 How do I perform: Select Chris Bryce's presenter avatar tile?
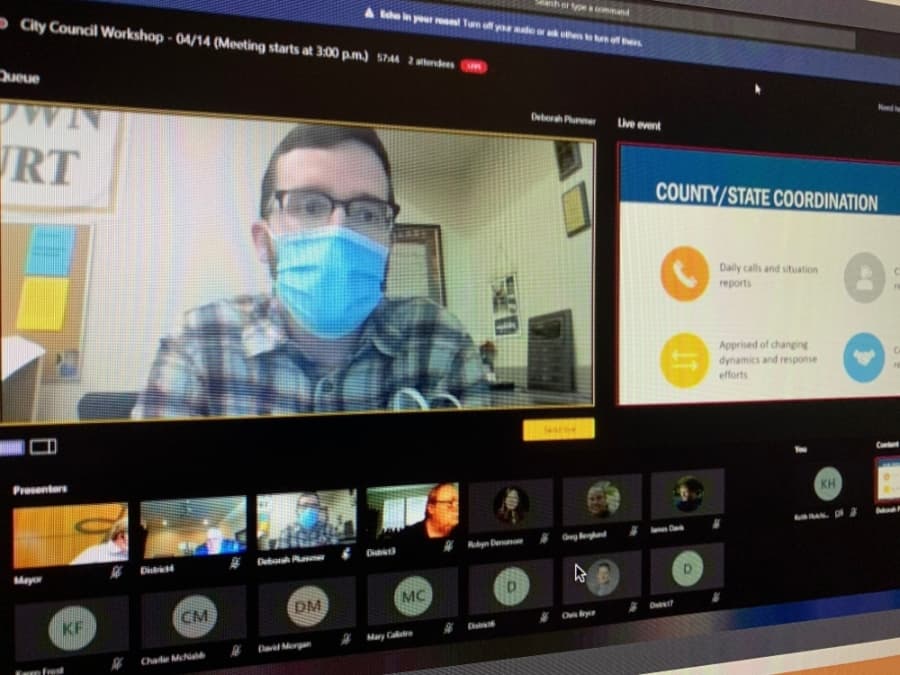603,577
